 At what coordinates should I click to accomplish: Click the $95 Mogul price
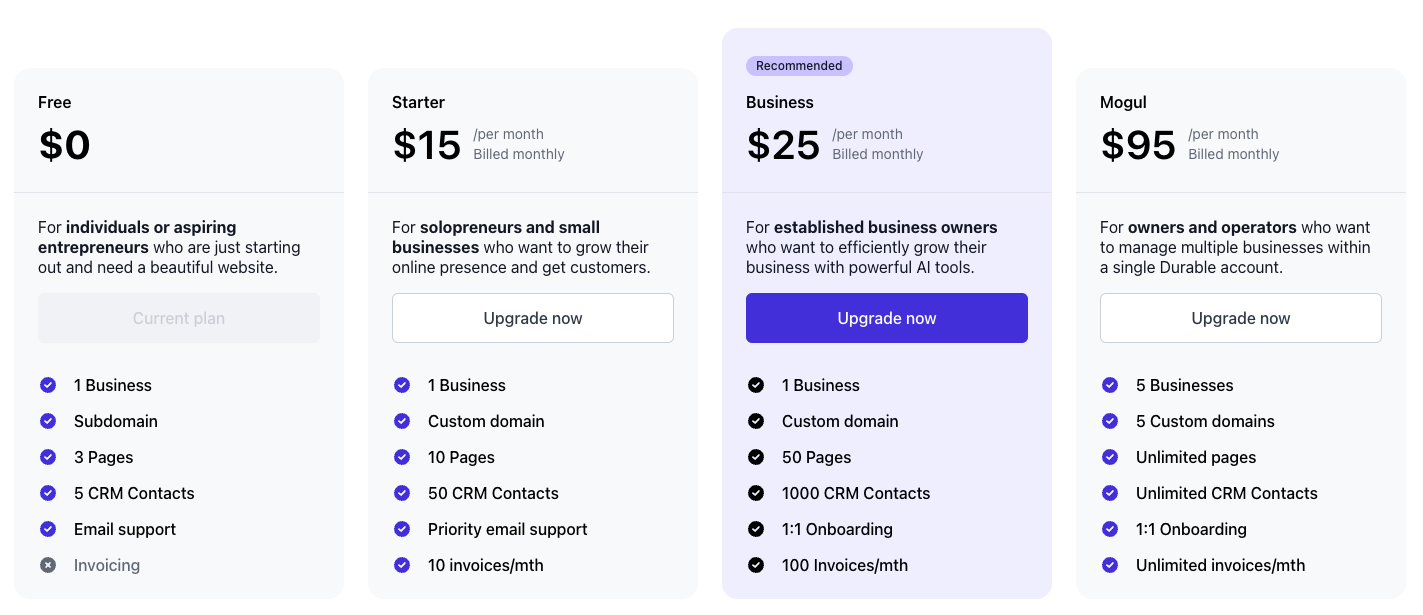coord(1138,146)
